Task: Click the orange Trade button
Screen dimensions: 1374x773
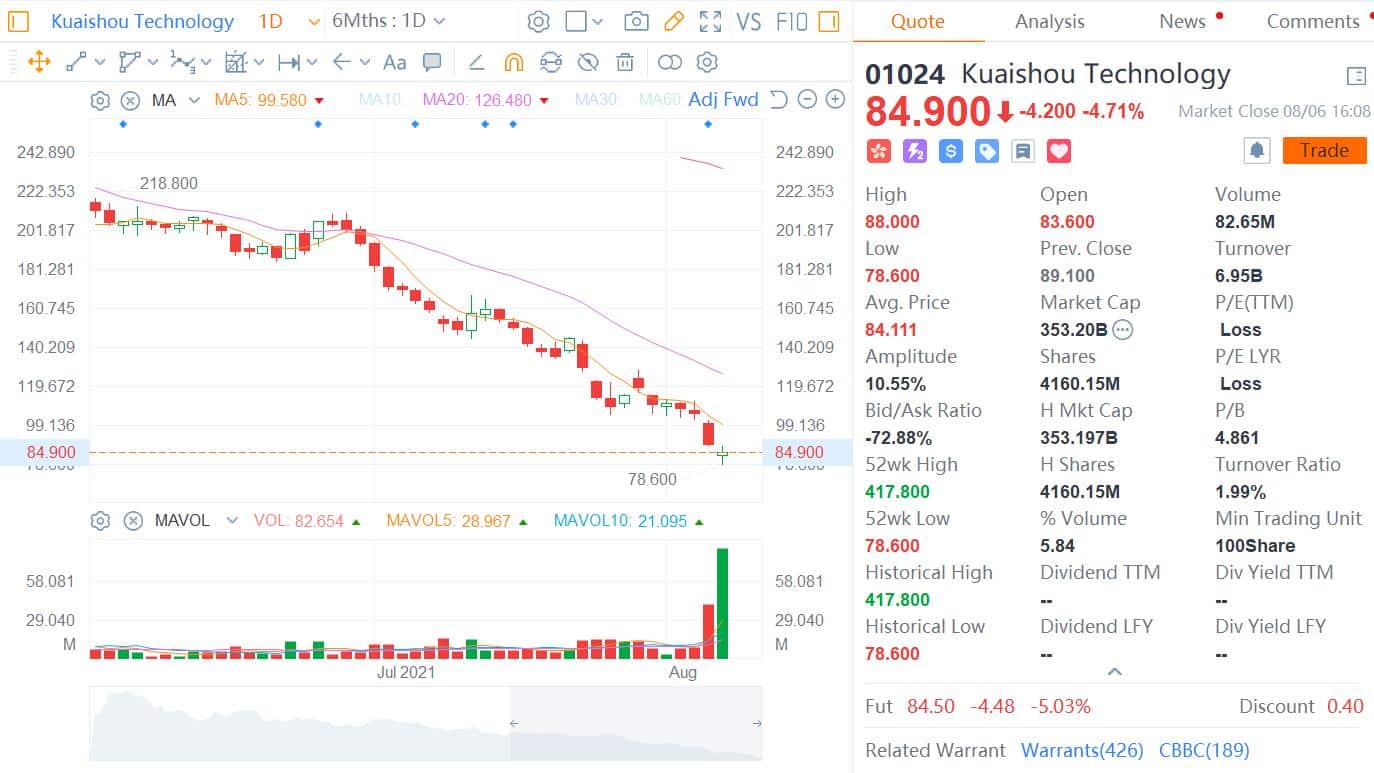Action: point(1324,150)
